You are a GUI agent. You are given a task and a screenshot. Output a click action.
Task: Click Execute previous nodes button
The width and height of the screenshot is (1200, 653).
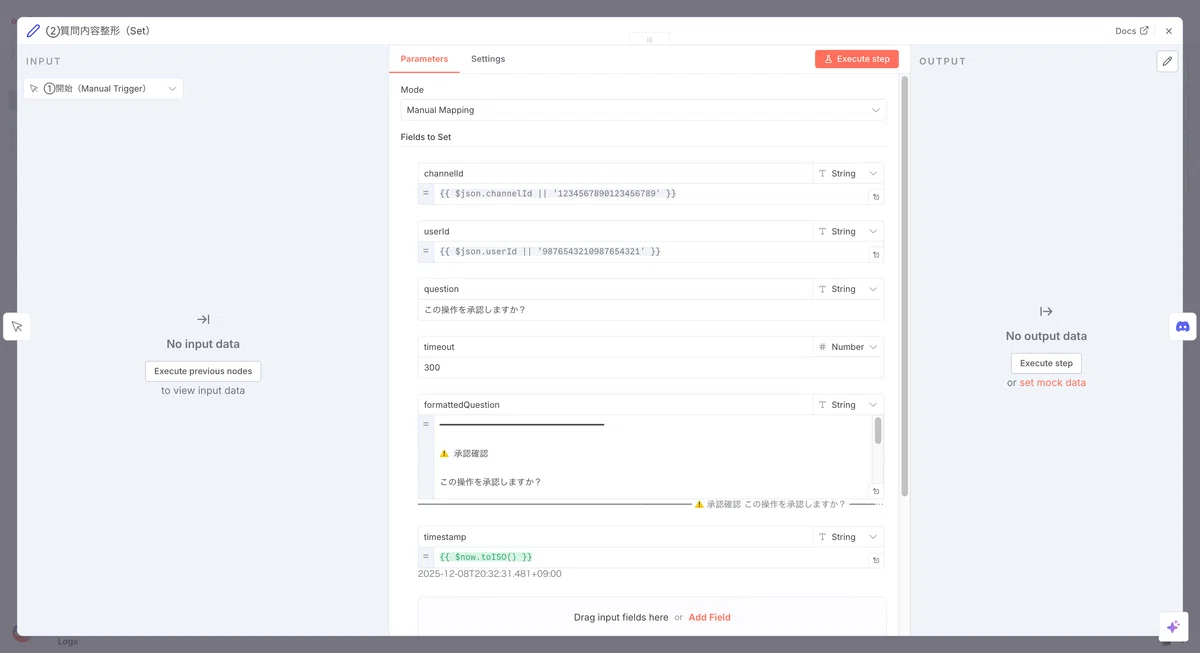(x=203, y=371)
